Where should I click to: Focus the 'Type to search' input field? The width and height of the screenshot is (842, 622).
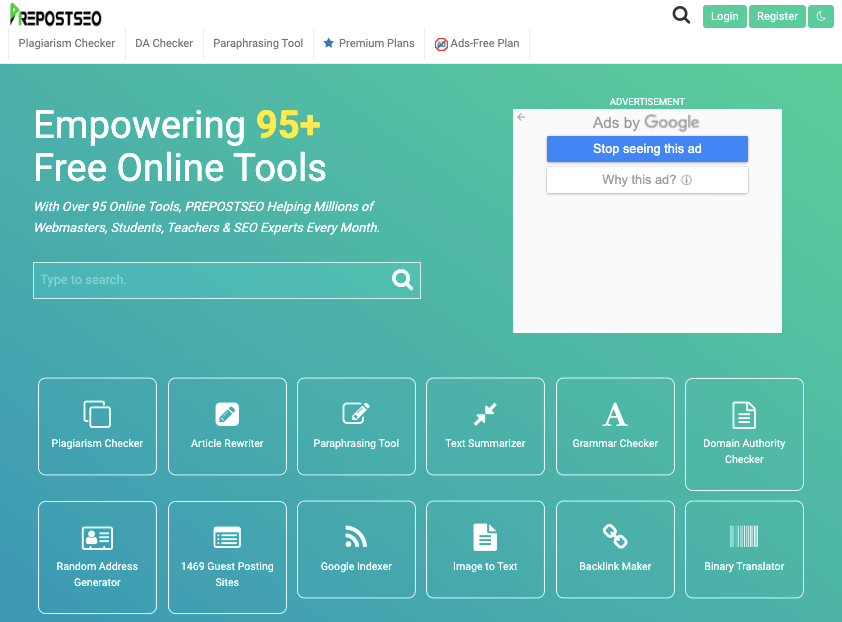pyautogui.click(x=227, y=280)
